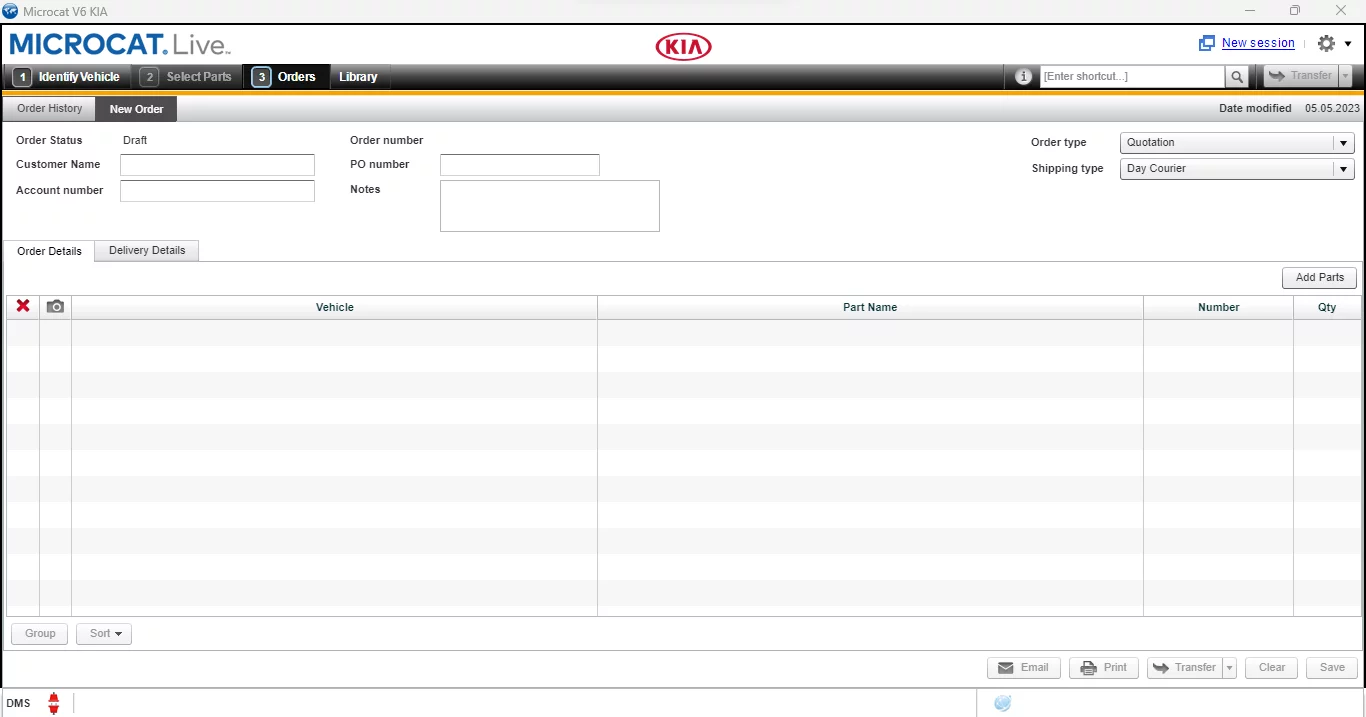1366x717 pixels.
Task: Open the Library tab
Action: point(358,77)
